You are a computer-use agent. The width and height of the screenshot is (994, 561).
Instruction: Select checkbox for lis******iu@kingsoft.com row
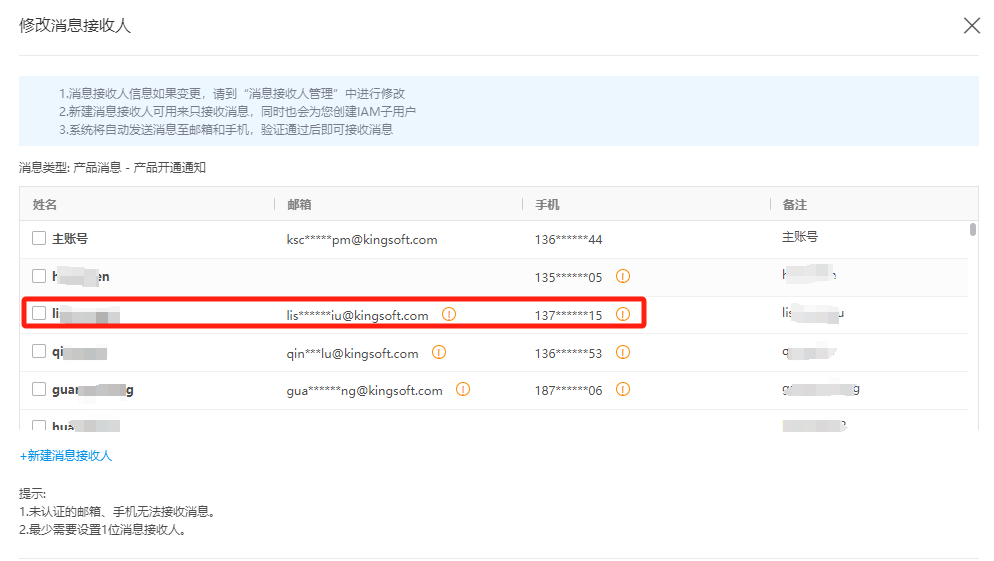coord(39,313)
